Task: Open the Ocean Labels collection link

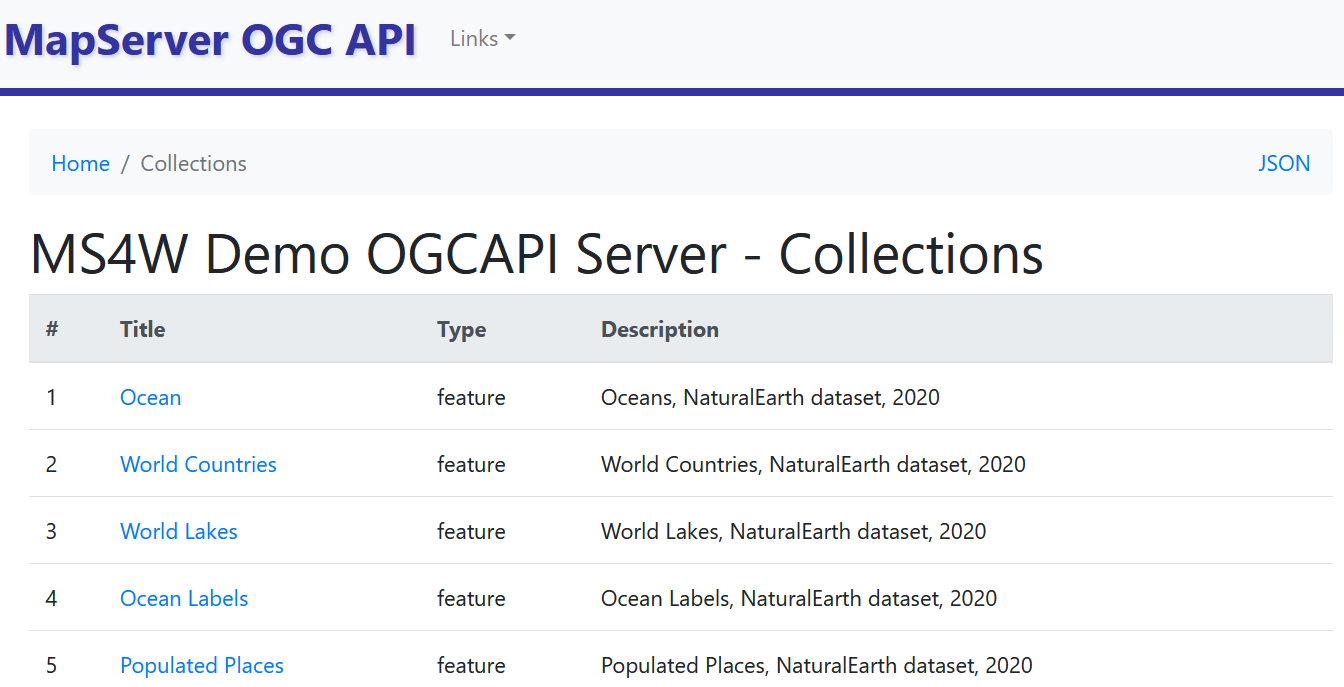Action: click(184, 599)
